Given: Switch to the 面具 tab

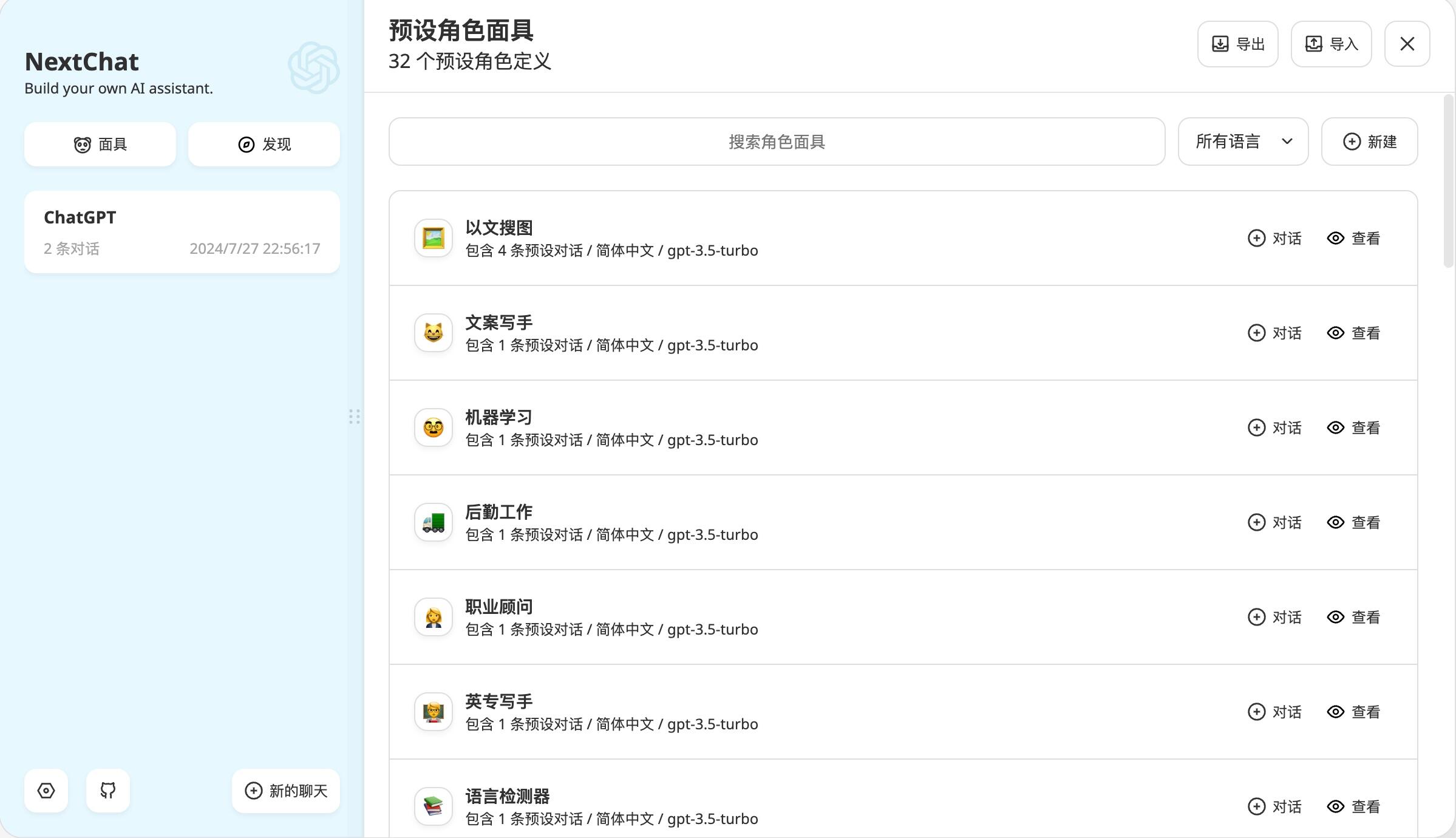Looking at the screenshot, I should (x=100, y=144).
